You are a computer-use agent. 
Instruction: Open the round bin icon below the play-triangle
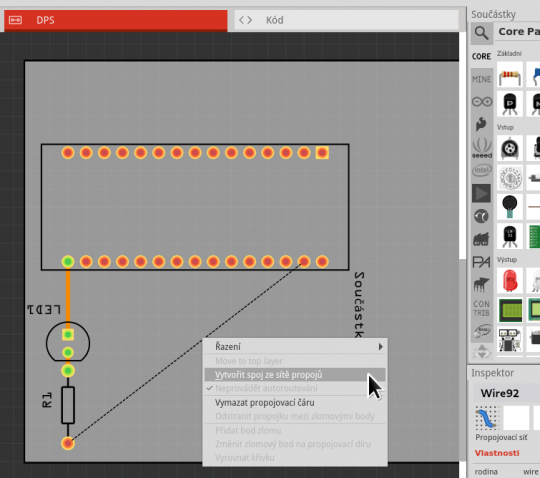(481, 216)
